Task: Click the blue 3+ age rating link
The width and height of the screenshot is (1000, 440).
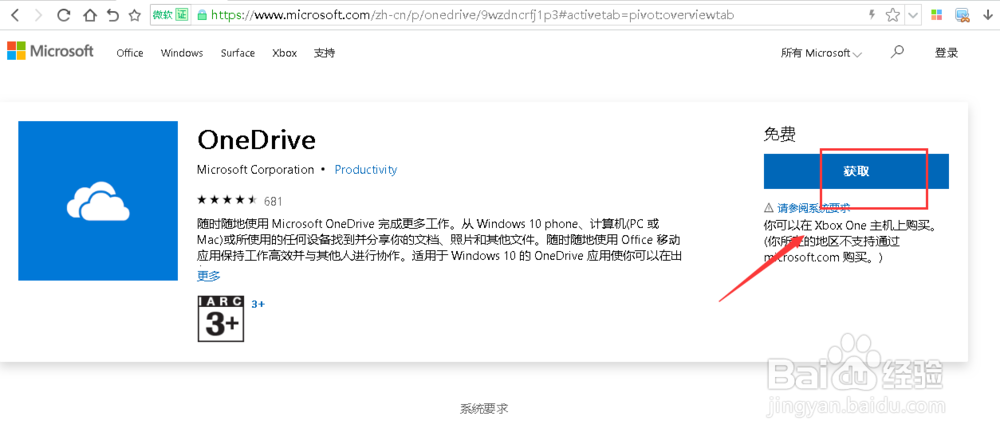Action: 258,304
